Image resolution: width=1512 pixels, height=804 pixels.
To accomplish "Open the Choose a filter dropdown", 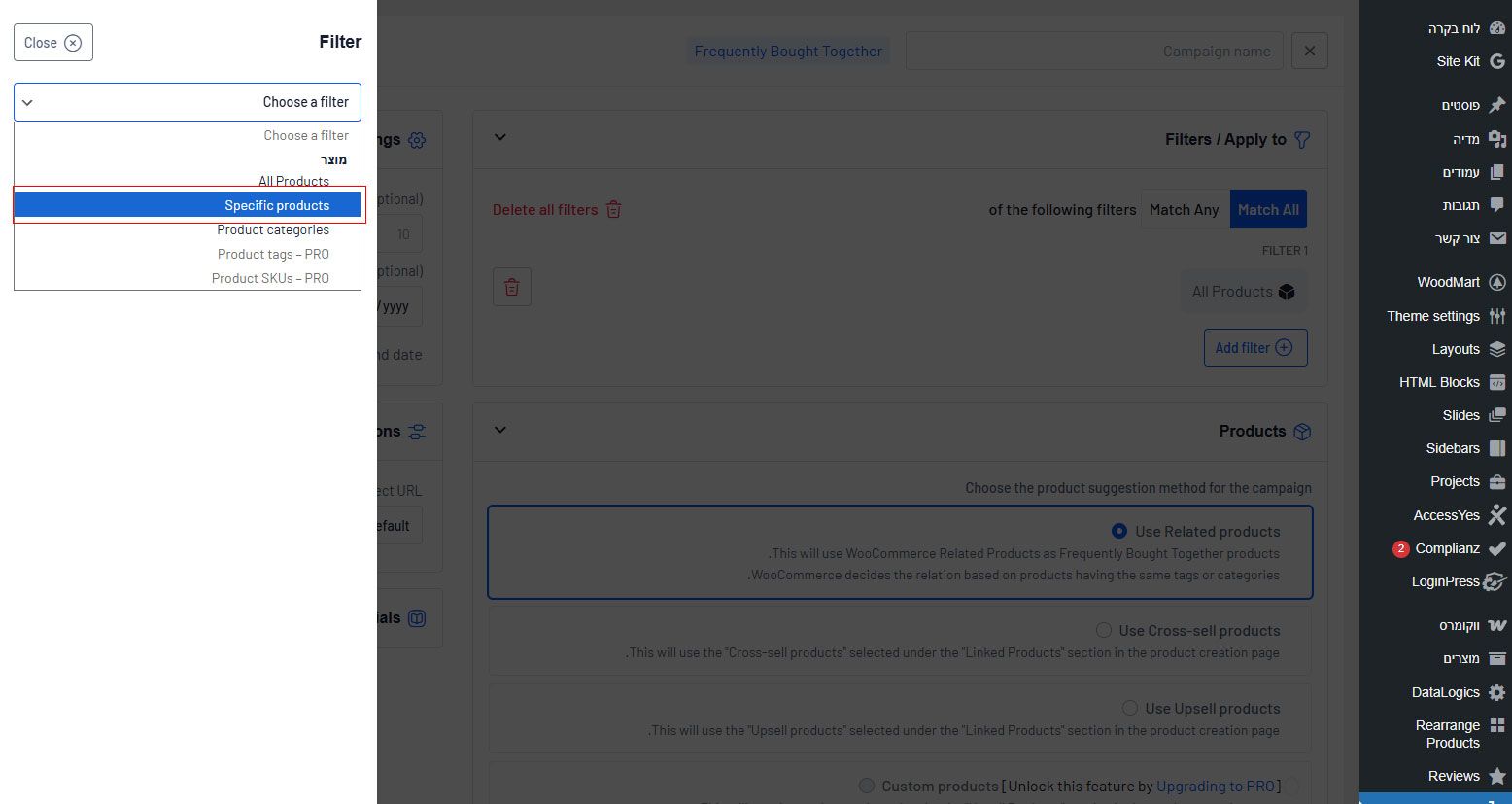I will (188, 102).
